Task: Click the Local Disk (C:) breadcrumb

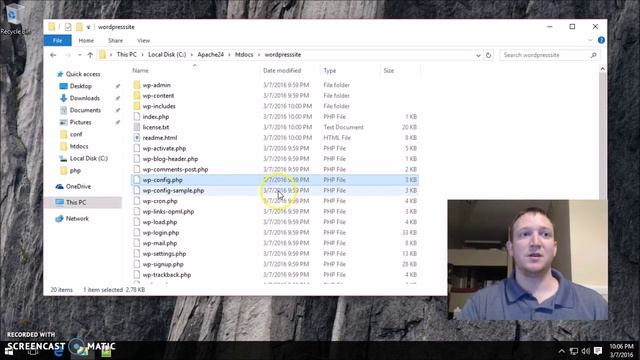Action: coord(167,55)
